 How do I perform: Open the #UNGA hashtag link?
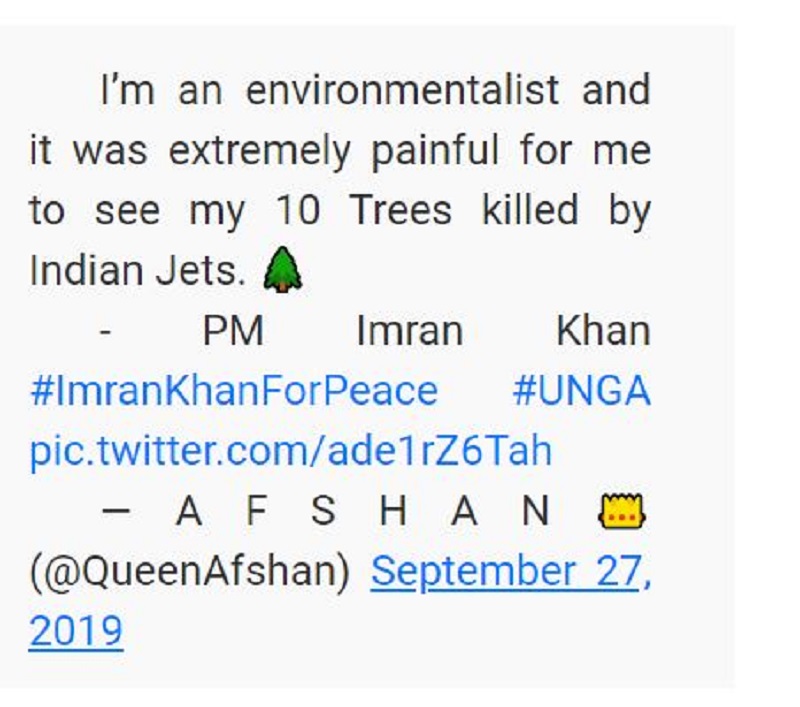point(582,391)
